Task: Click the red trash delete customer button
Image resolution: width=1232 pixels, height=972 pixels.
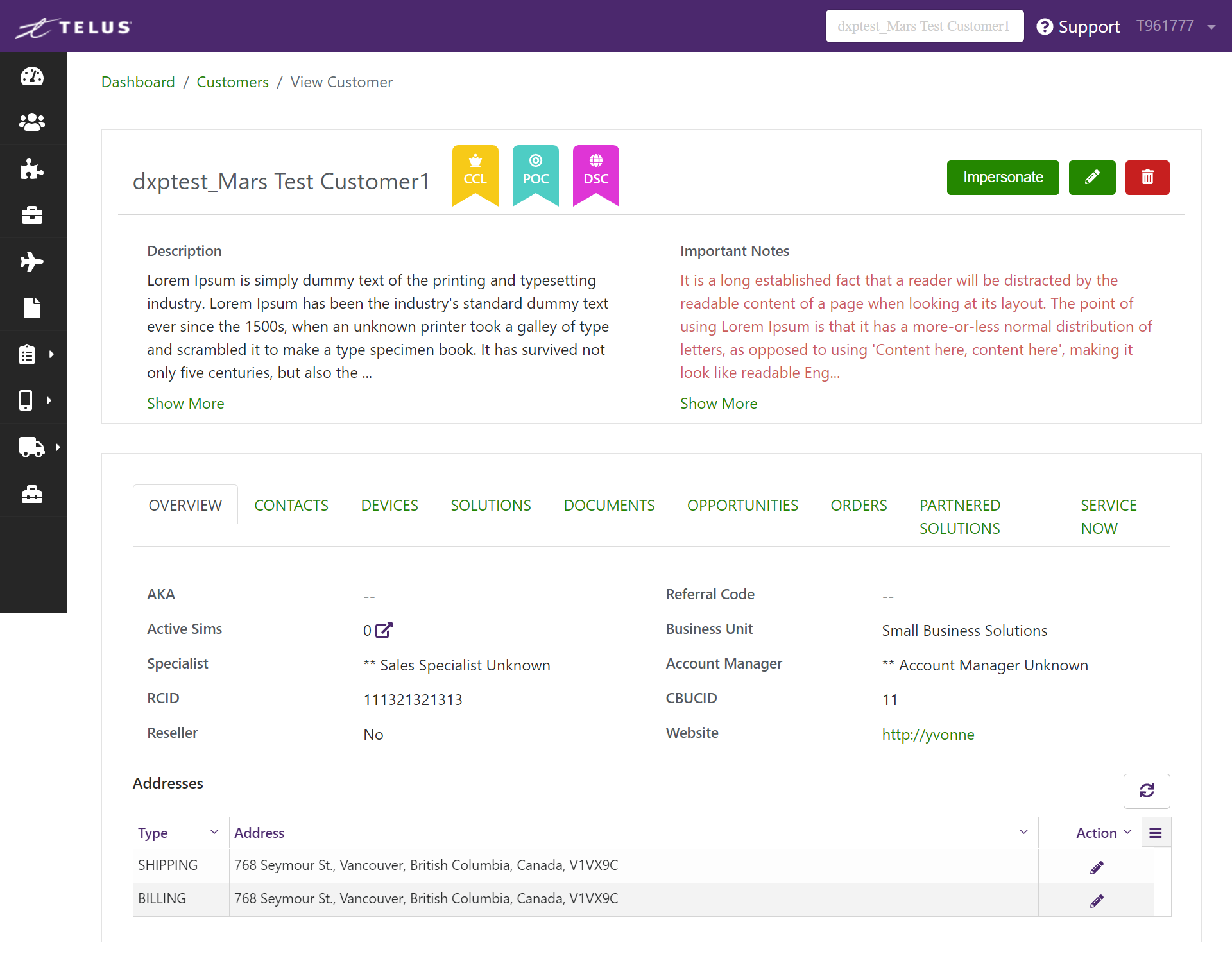Action: coord(1147,177)
